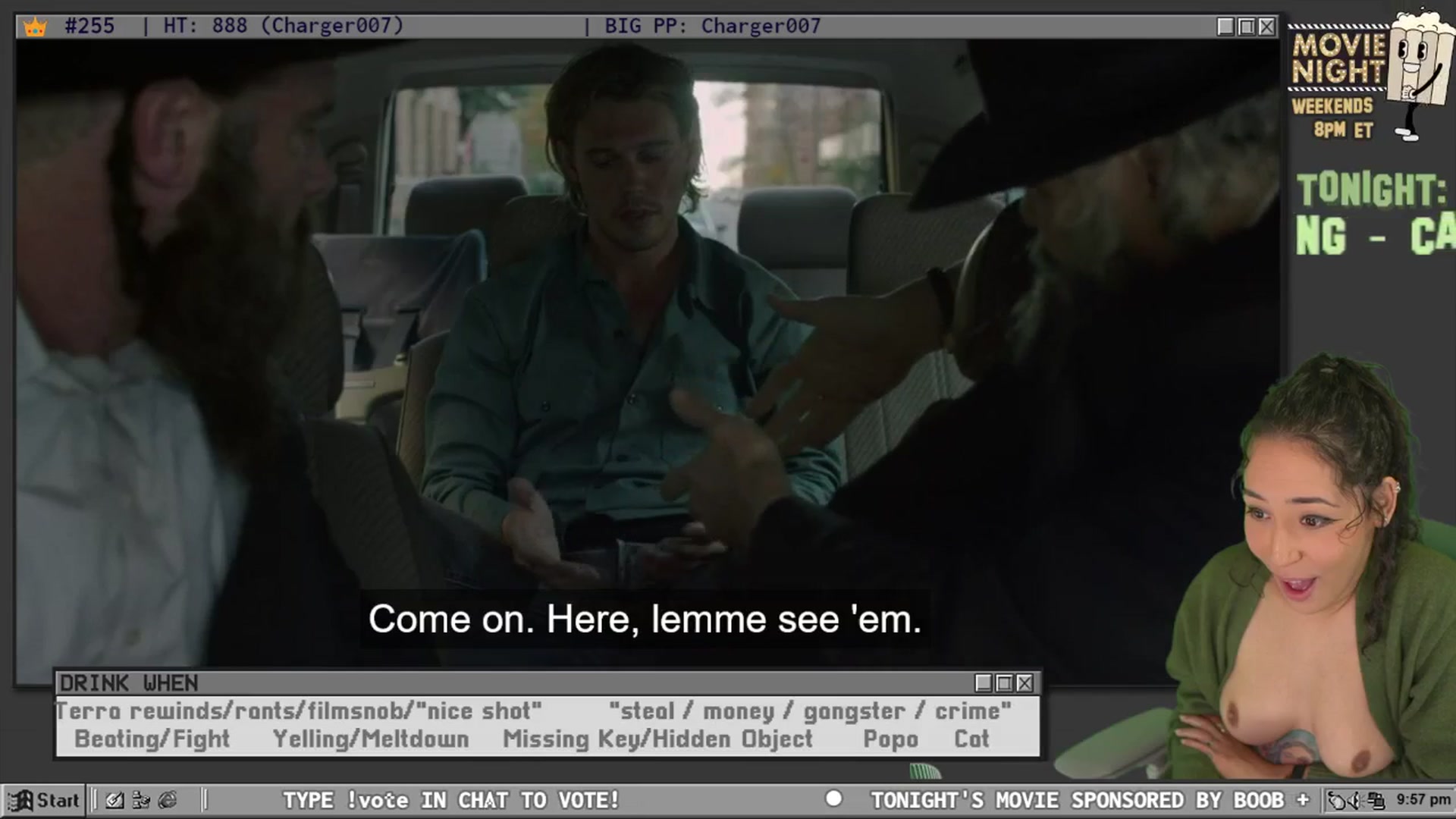This screenshot has width=1456, height=819.
Task: Launch Internet Explorer from quick launch
Action: tap(168, 800)
